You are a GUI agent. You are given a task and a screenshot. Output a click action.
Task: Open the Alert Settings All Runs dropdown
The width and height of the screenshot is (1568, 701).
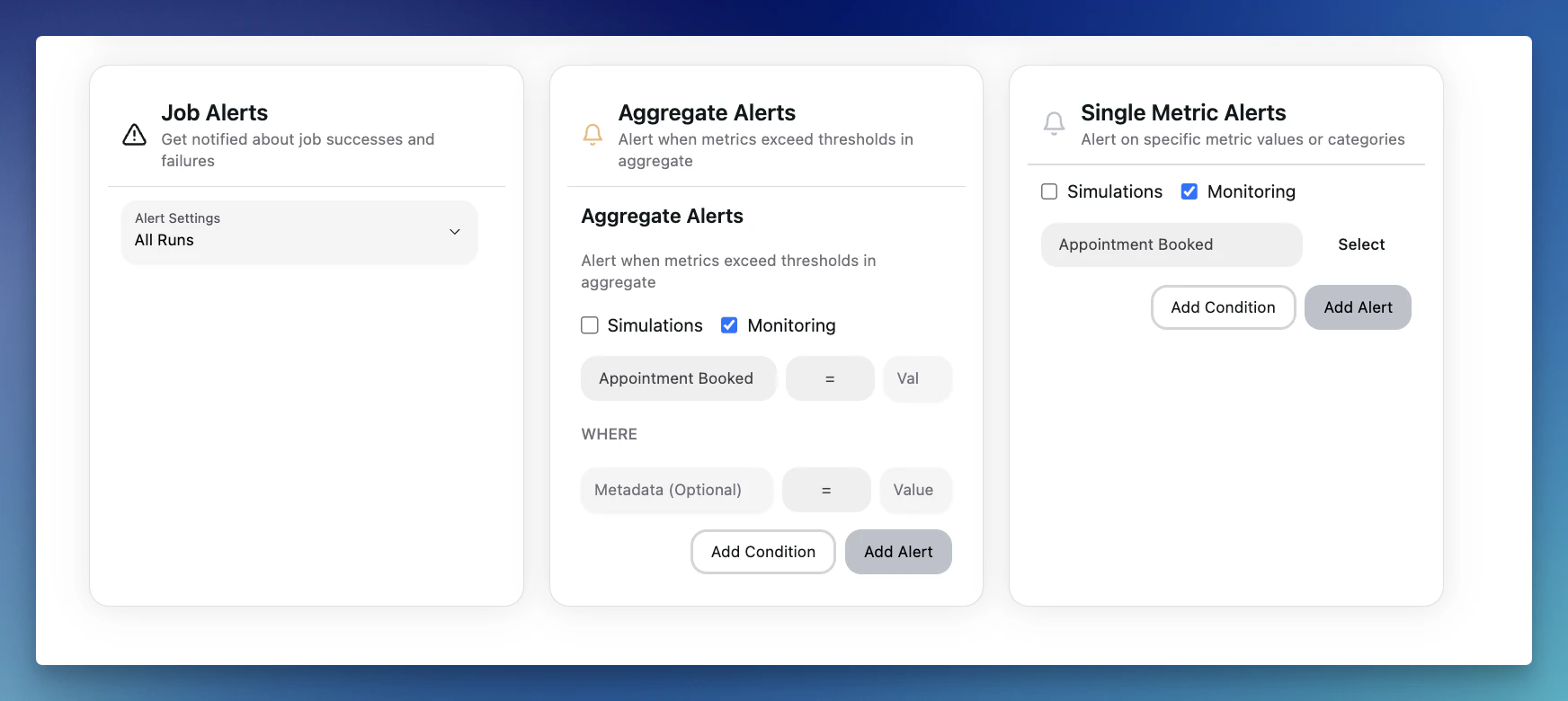[x=299, y=232]
